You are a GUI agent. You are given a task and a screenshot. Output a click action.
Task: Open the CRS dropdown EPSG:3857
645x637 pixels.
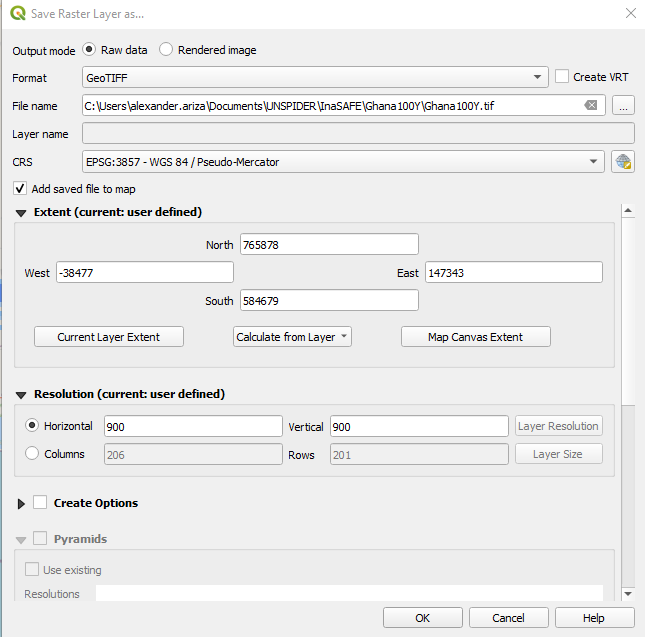[343, 161]
